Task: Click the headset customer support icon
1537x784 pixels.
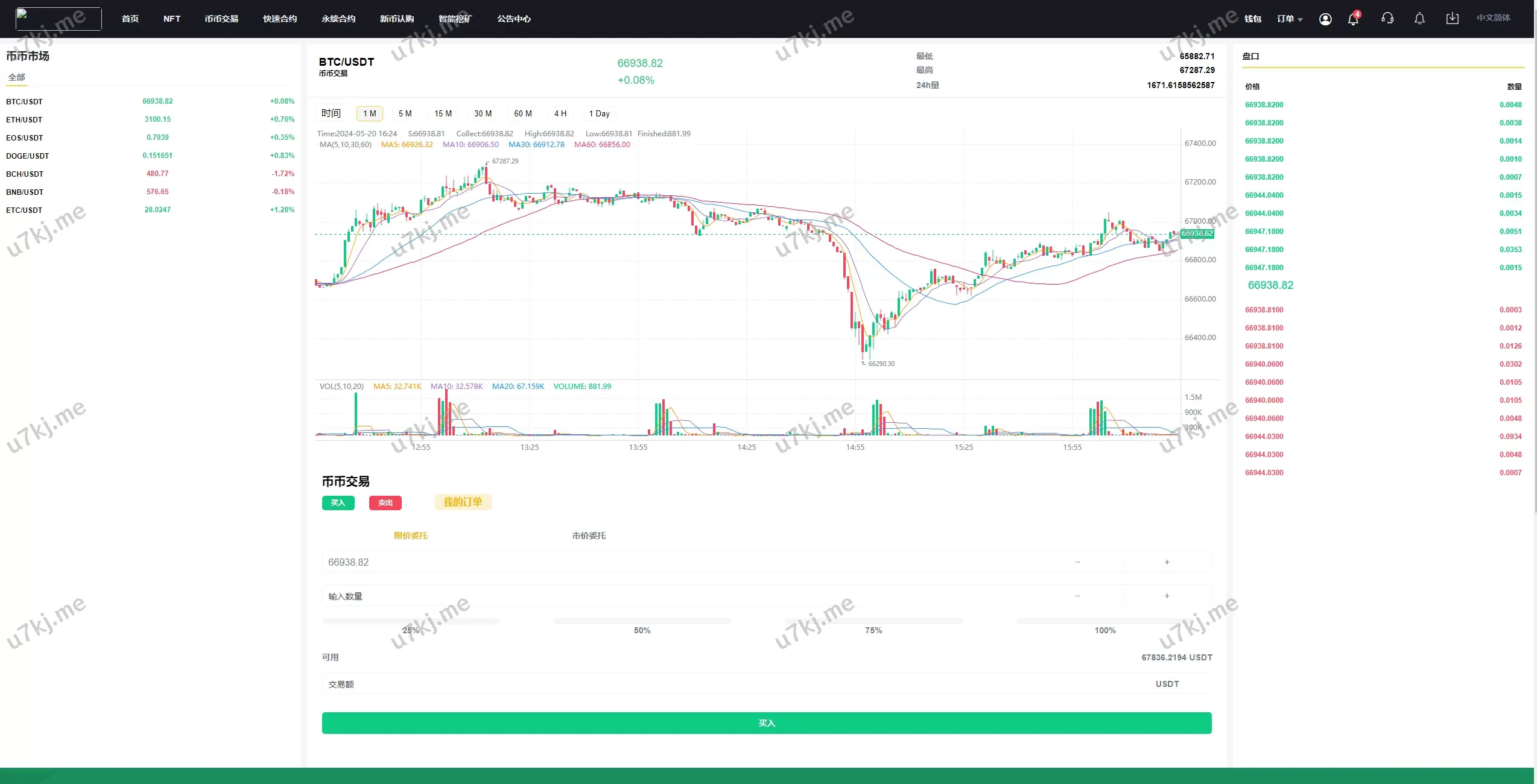Action: pos(1387,19)
